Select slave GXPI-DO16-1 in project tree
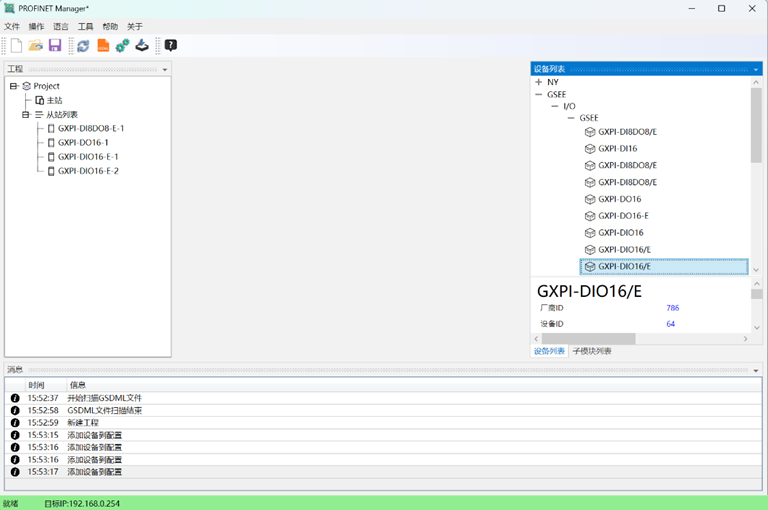 [x=83, y=143]
